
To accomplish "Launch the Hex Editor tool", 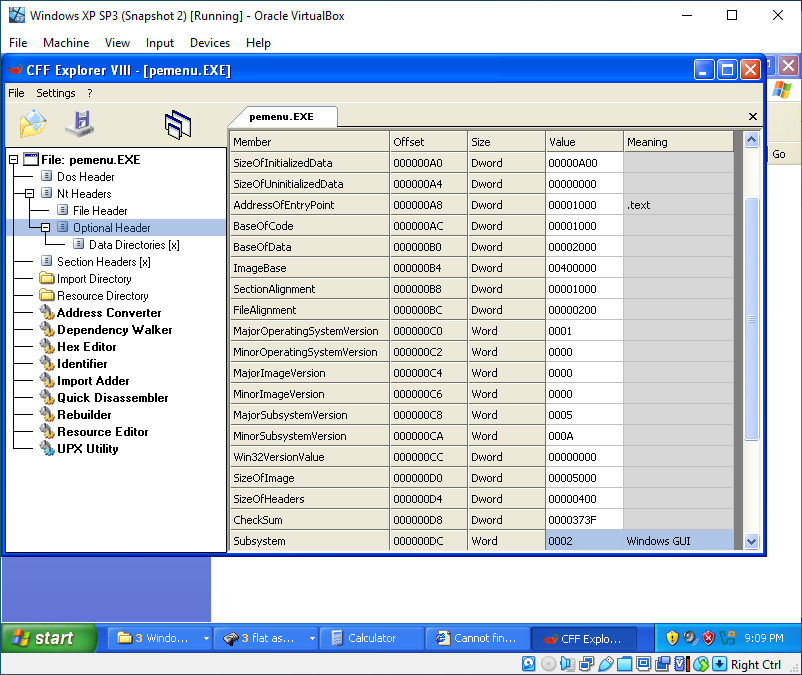I will 86,347.
